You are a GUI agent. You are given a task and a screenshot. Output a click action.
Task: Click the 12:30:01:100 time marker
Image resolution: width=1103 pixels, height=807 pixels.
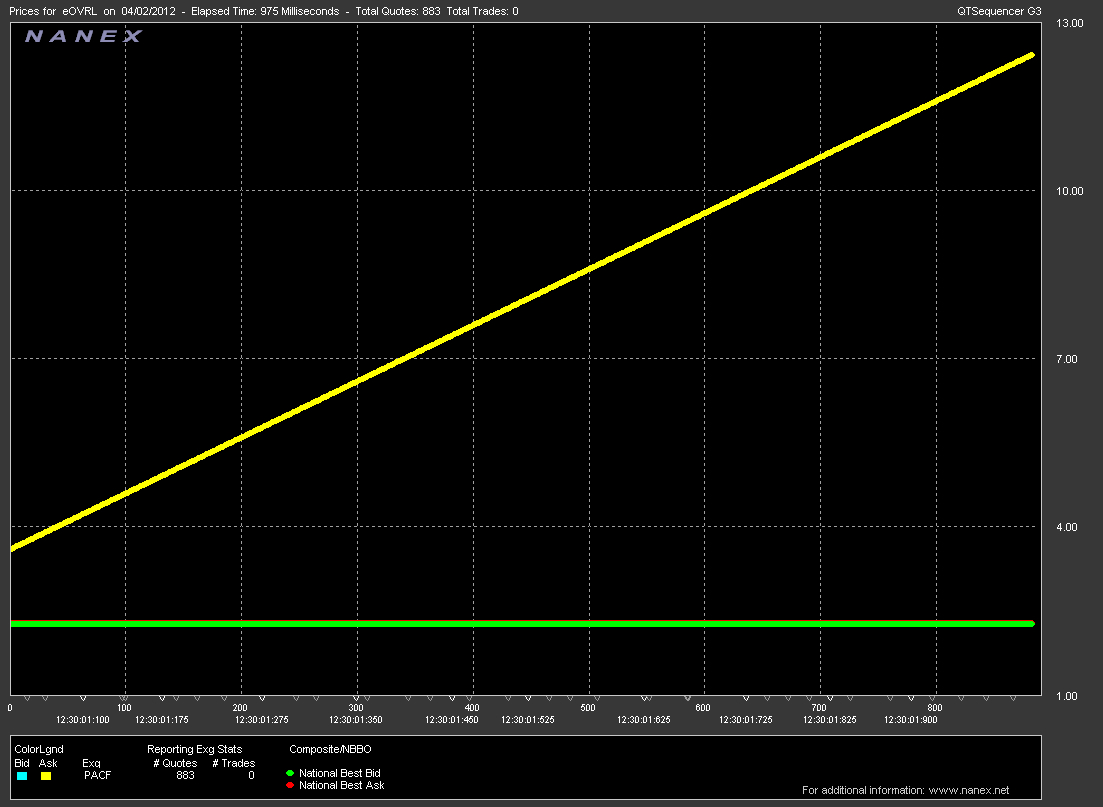pos(81,719)
